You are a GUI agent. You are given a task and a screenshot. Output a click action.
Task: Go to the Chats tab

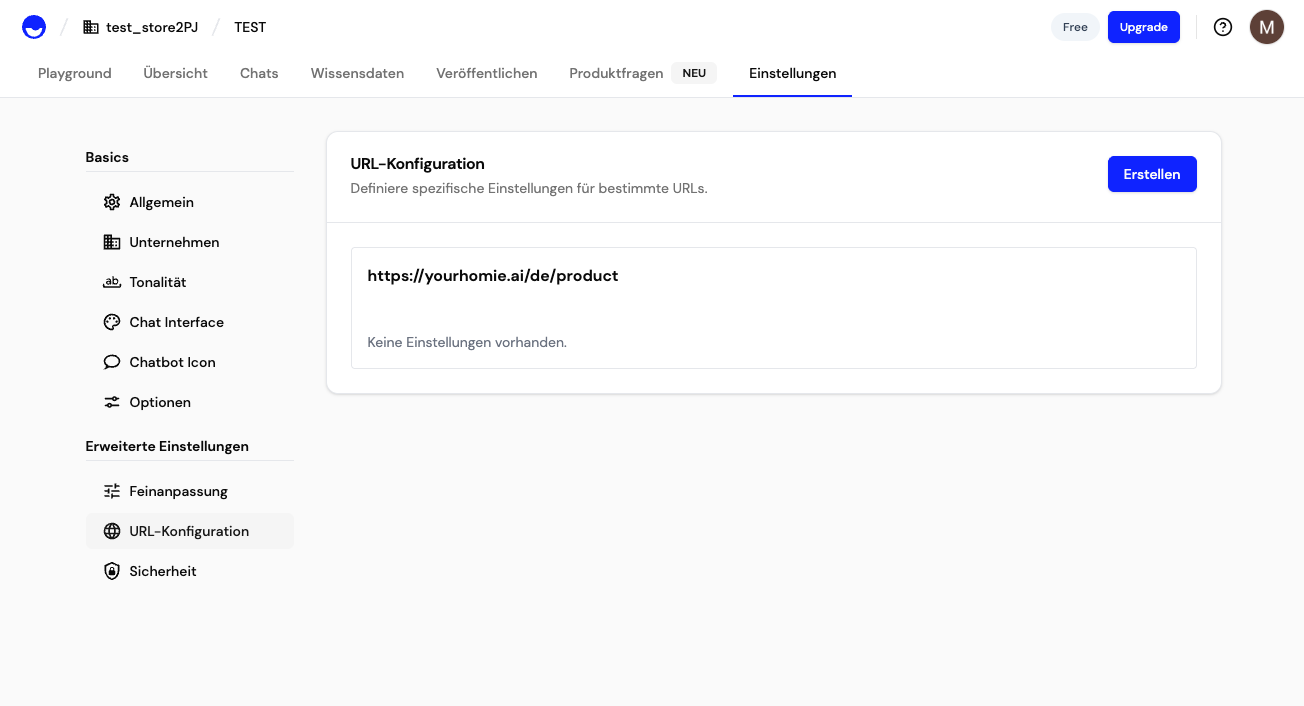tap(258, 73)
